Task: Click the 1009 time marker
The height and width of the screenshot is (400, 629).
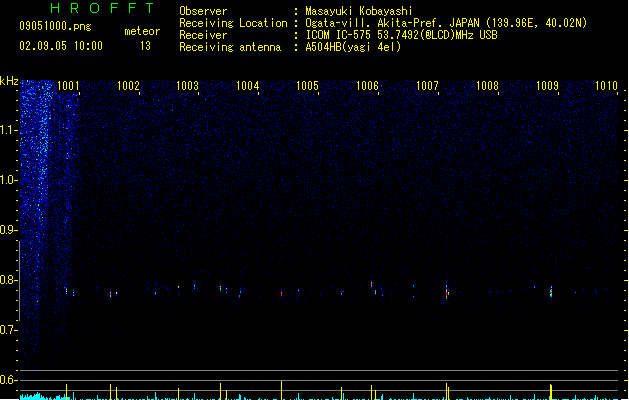Action: 547,86
